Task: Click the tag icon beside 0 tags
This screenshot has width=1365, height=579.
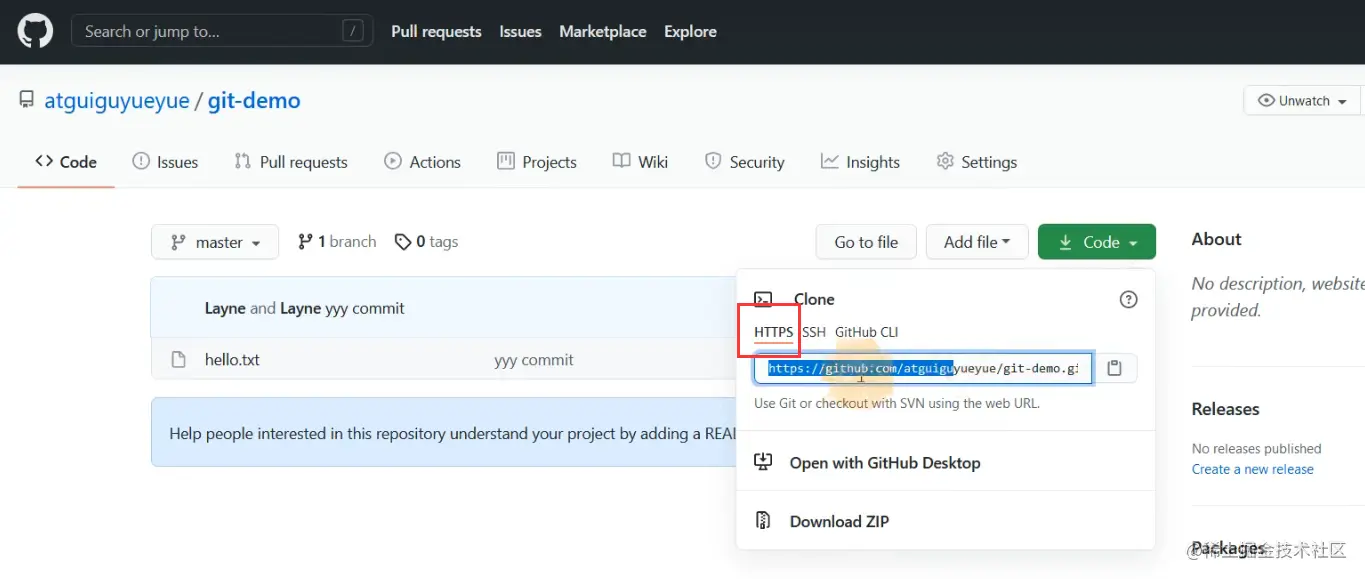Action: click(403, 242)
